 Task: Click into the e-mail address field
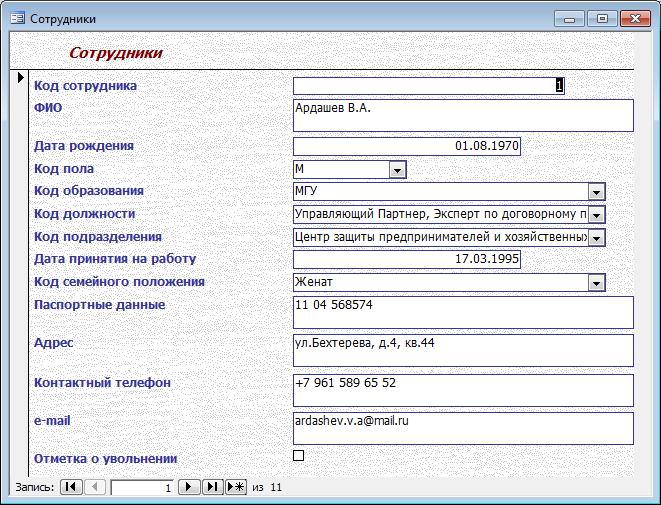(463, 428)
